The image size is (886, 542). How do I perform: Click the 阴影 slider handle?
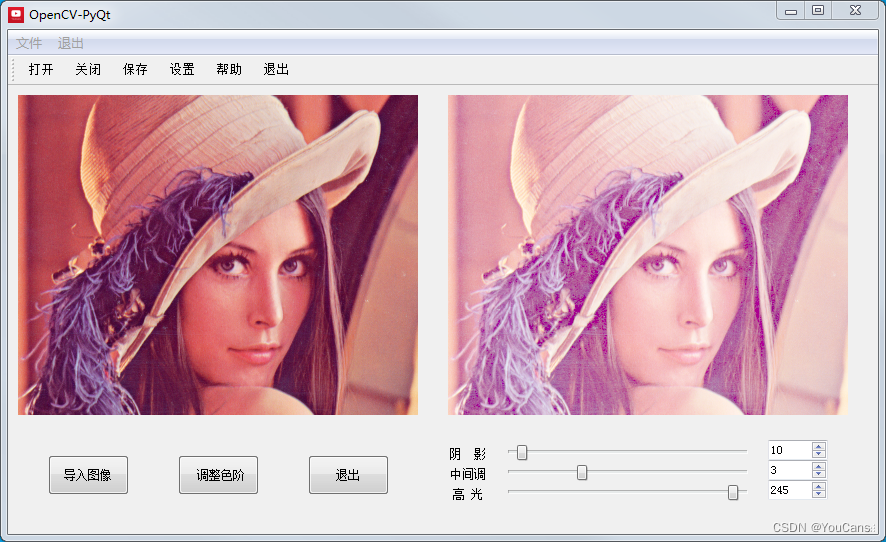click(x=522, y=452)
